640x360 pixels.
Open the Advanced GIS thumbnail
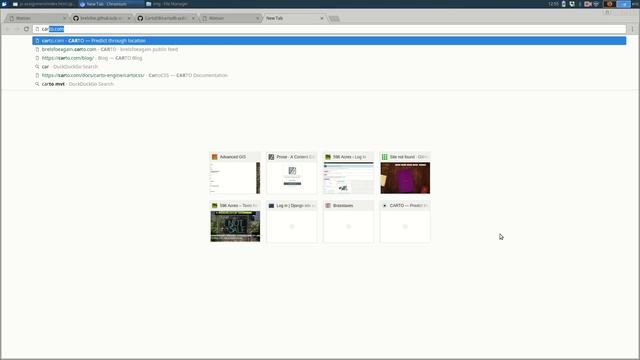pos(235,173)
